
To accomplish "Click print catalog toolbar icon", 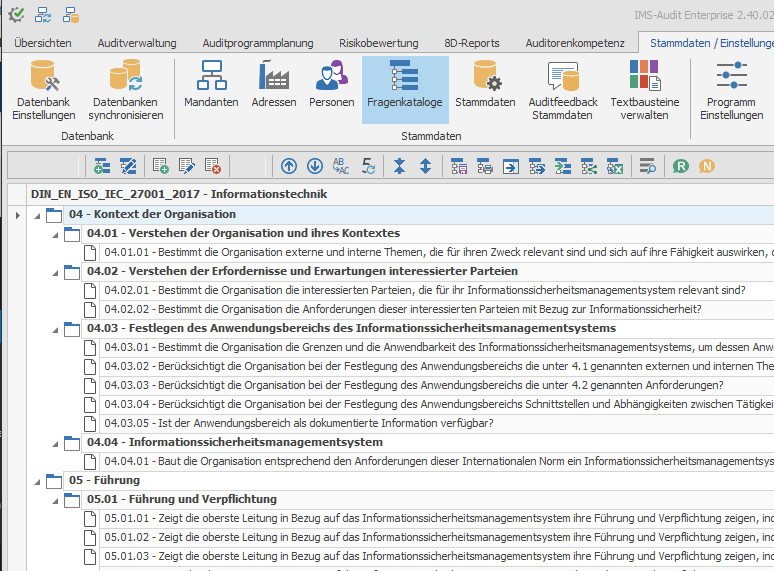I will click(x=485, y=166).
